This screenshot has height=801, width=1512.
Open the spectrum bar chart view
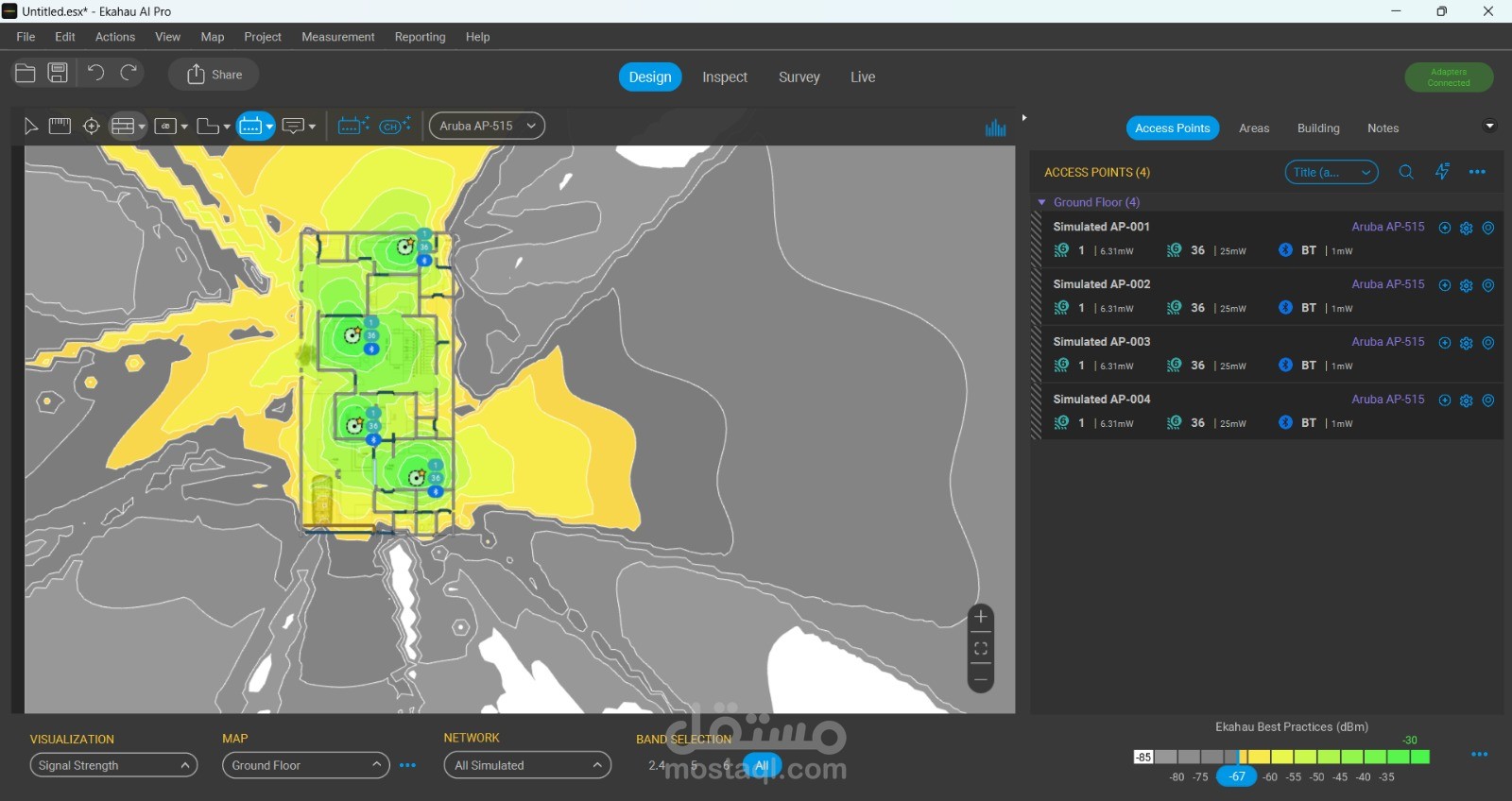pyautogui.click(x=996, y=128)
